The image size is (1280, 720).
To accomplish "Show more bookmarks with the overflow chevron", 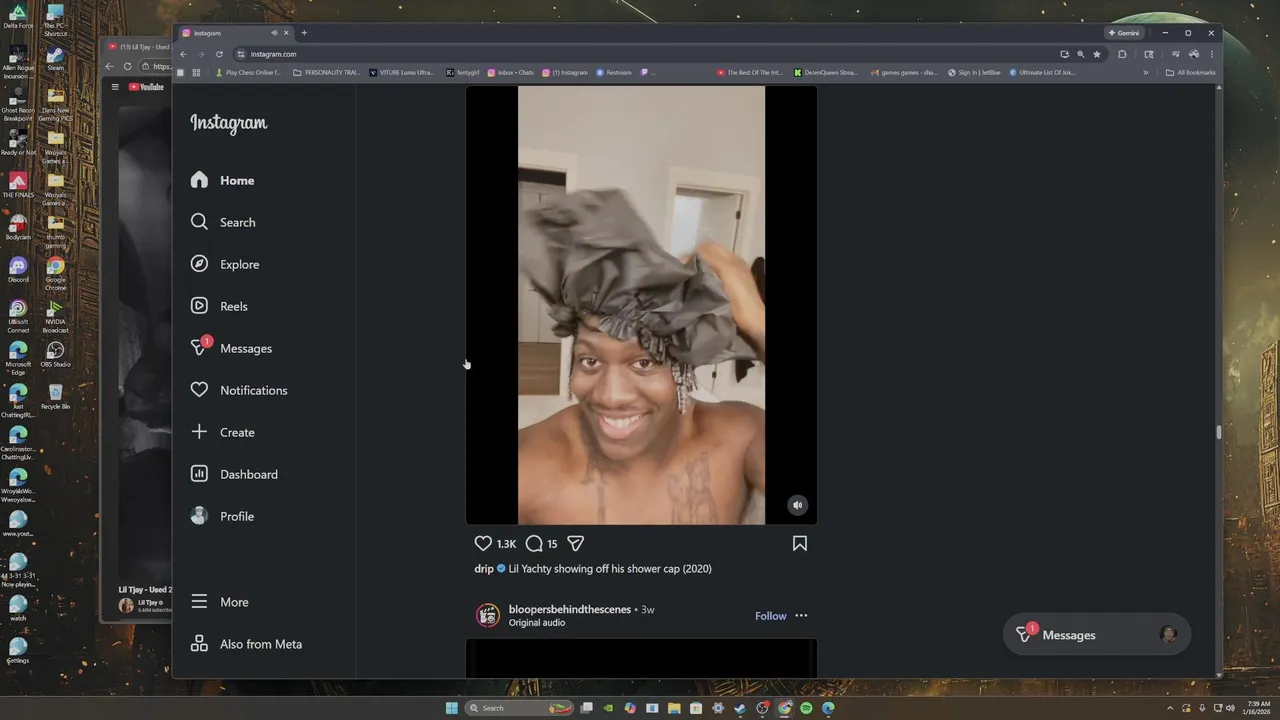I will 1146,72.
